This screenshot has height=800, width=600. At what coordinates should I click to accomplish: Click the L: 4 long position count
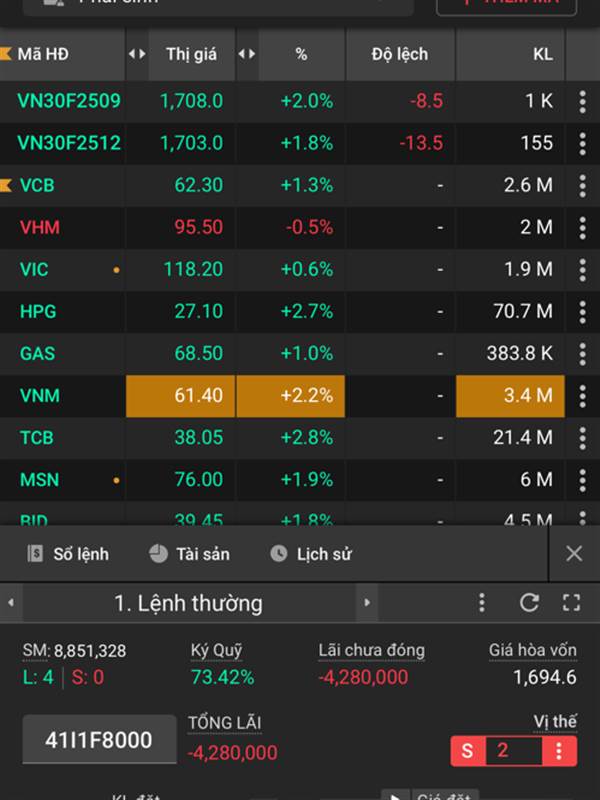point(38,678)
